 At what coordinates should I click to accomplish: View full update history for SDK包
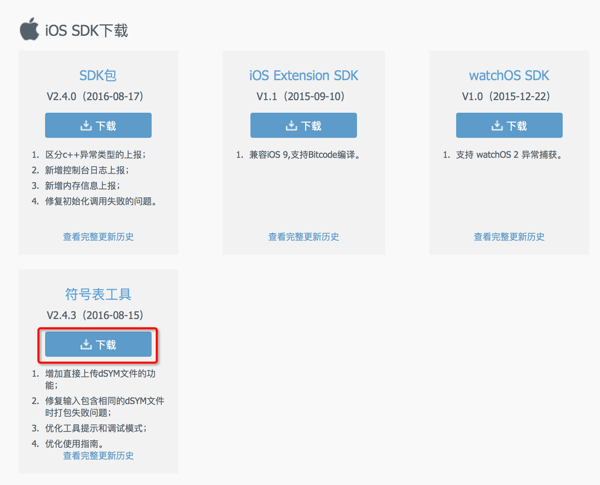coord(98,237)
